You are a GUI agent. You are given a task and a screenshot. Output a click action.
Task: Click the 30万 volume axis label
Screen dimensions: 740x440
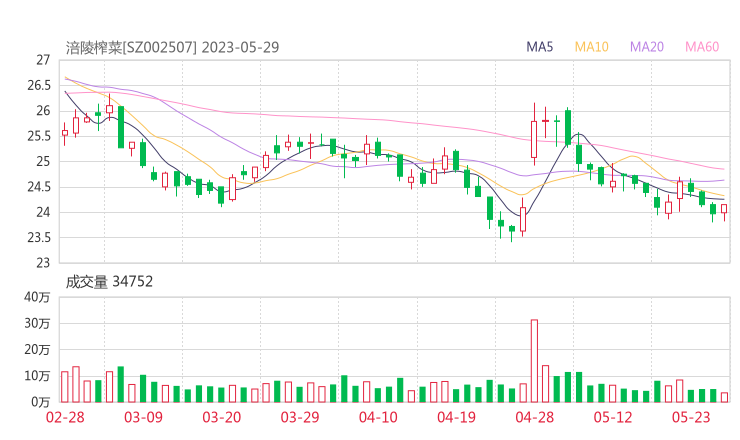[37, 323]
